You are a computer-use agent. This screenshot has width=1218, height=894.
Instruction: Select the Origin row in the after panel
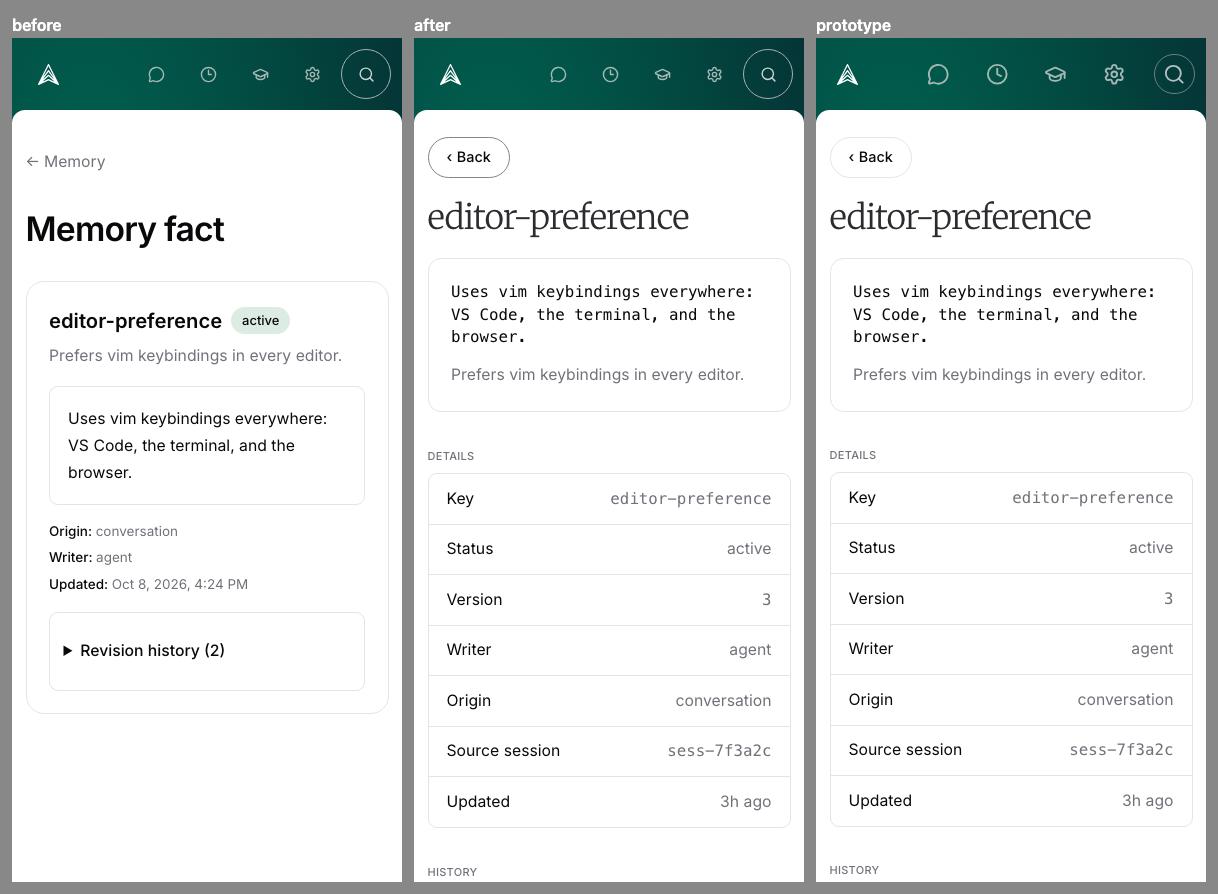(x=609, y=701)
